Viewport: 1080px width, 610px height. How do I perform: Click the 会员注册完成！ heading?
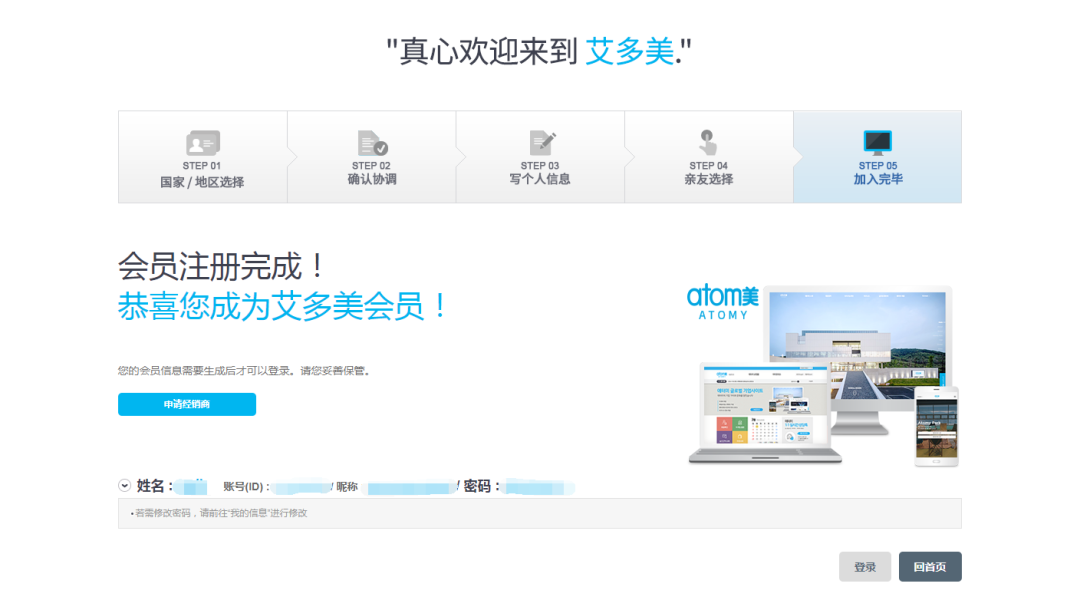point(221,266)
